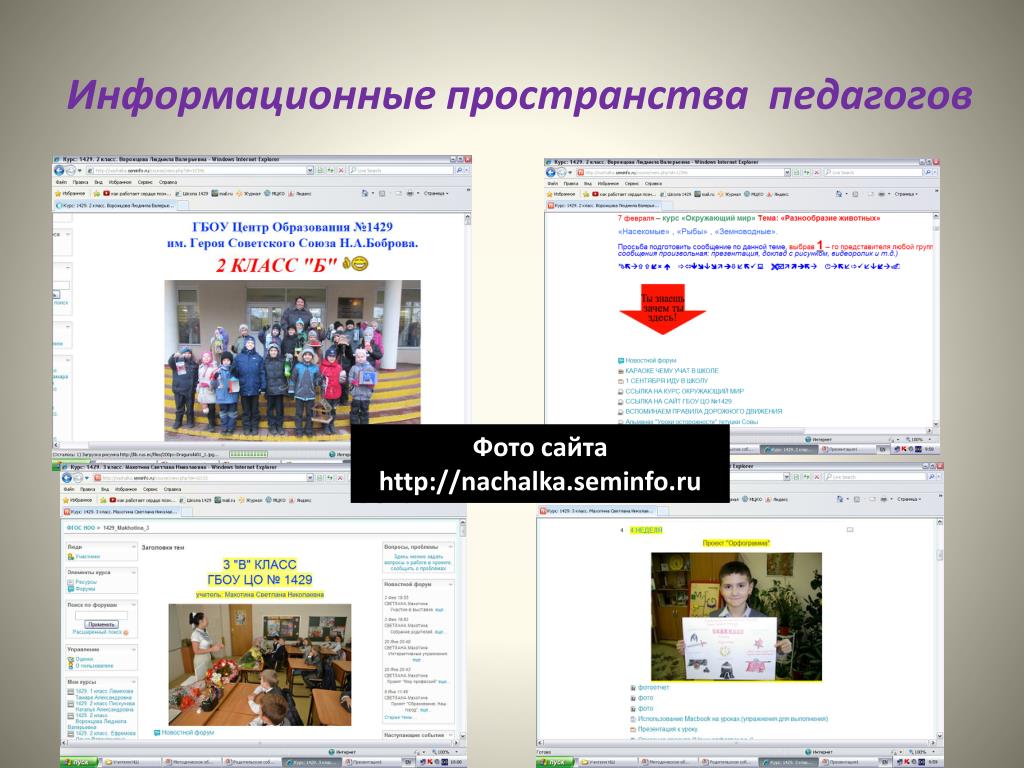1024x768 pixels.
Task: Open Журнал favorite in top-left browser window
Action: point(248,193)
